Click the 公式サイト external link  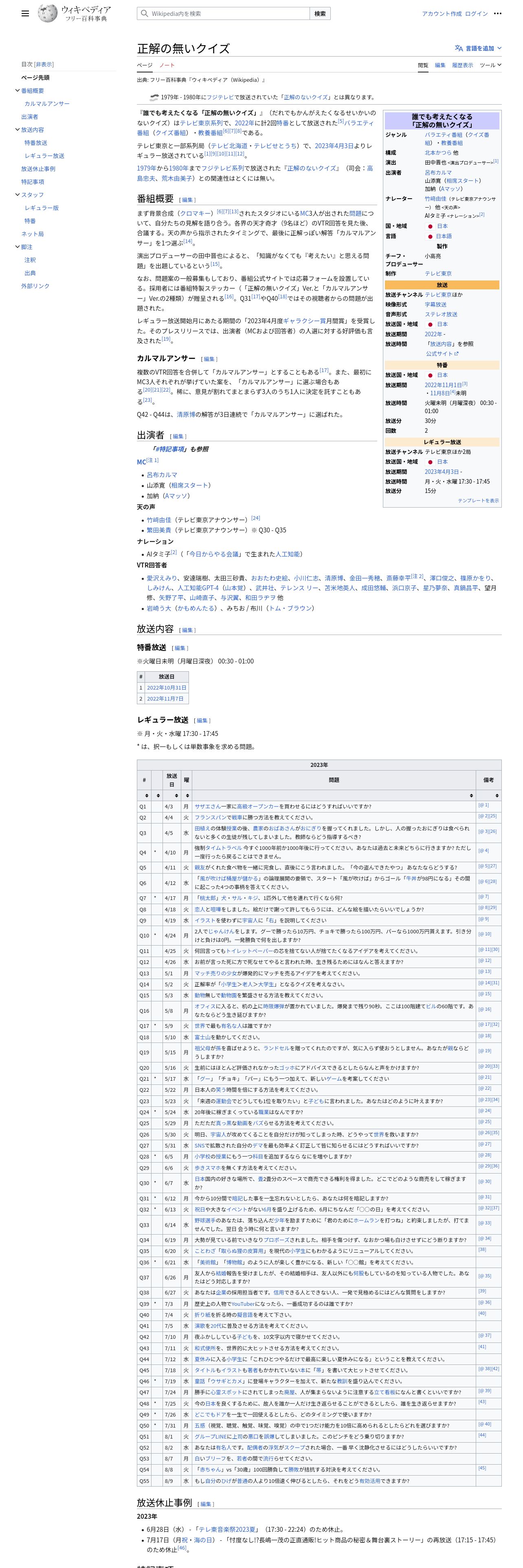442,354
